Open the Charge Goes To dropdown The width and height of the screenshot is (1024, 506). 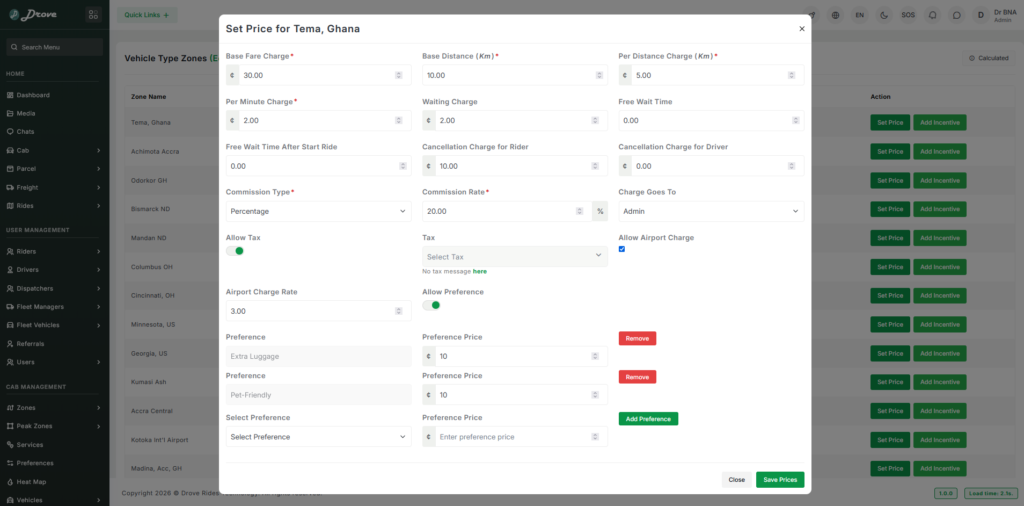tap(711, 211)
